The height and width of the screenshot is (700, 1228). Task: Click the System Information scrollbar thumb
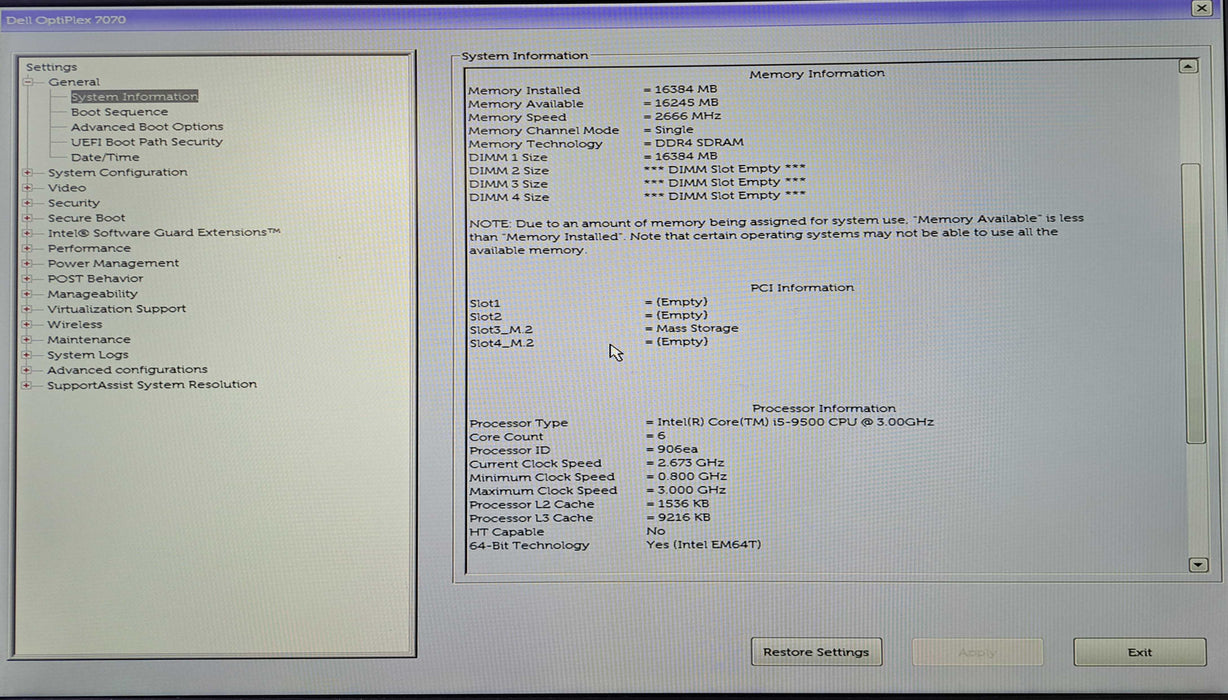[x=1195, y=302]
